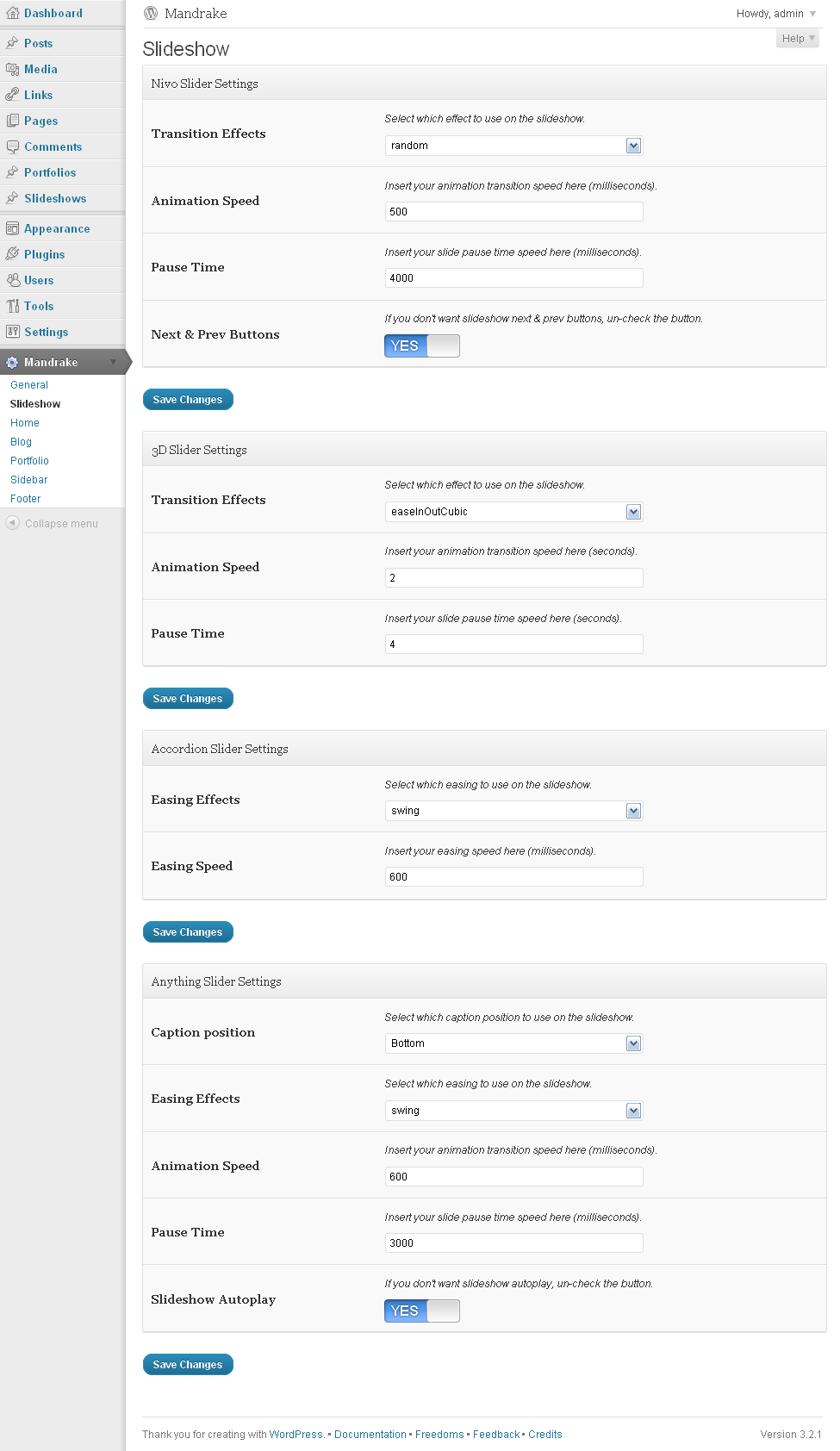Click the WordPress logo beside Mandrake
Viewport: 840px width, 1451px height.
[x=151, y=13]
